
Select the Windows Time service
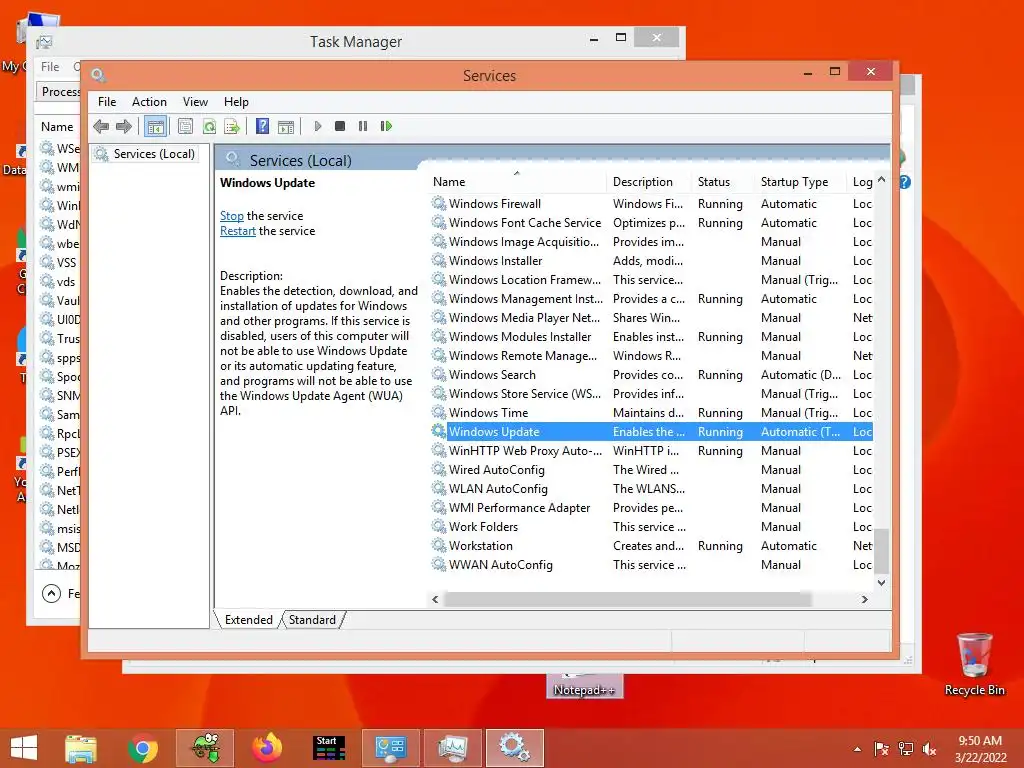[651, 413]
